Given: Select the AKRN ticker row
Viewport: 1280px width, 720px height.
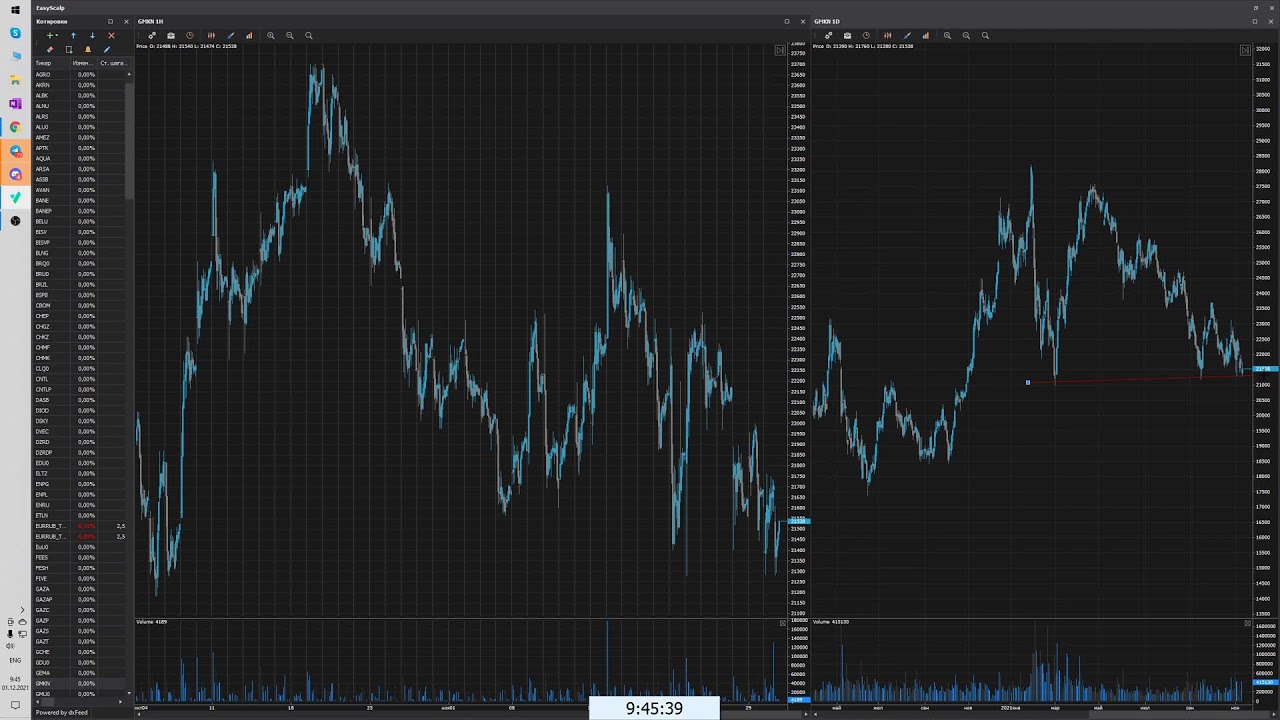Looking at the screenshot, I should (x=80, y=85).
